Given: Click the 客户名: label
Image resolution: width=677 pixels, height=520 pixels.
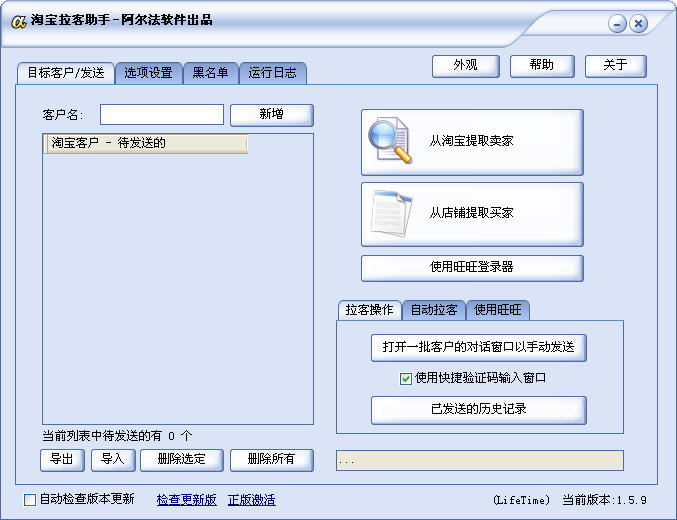Looking at the screenshot, I should click(x=63, y=115).
